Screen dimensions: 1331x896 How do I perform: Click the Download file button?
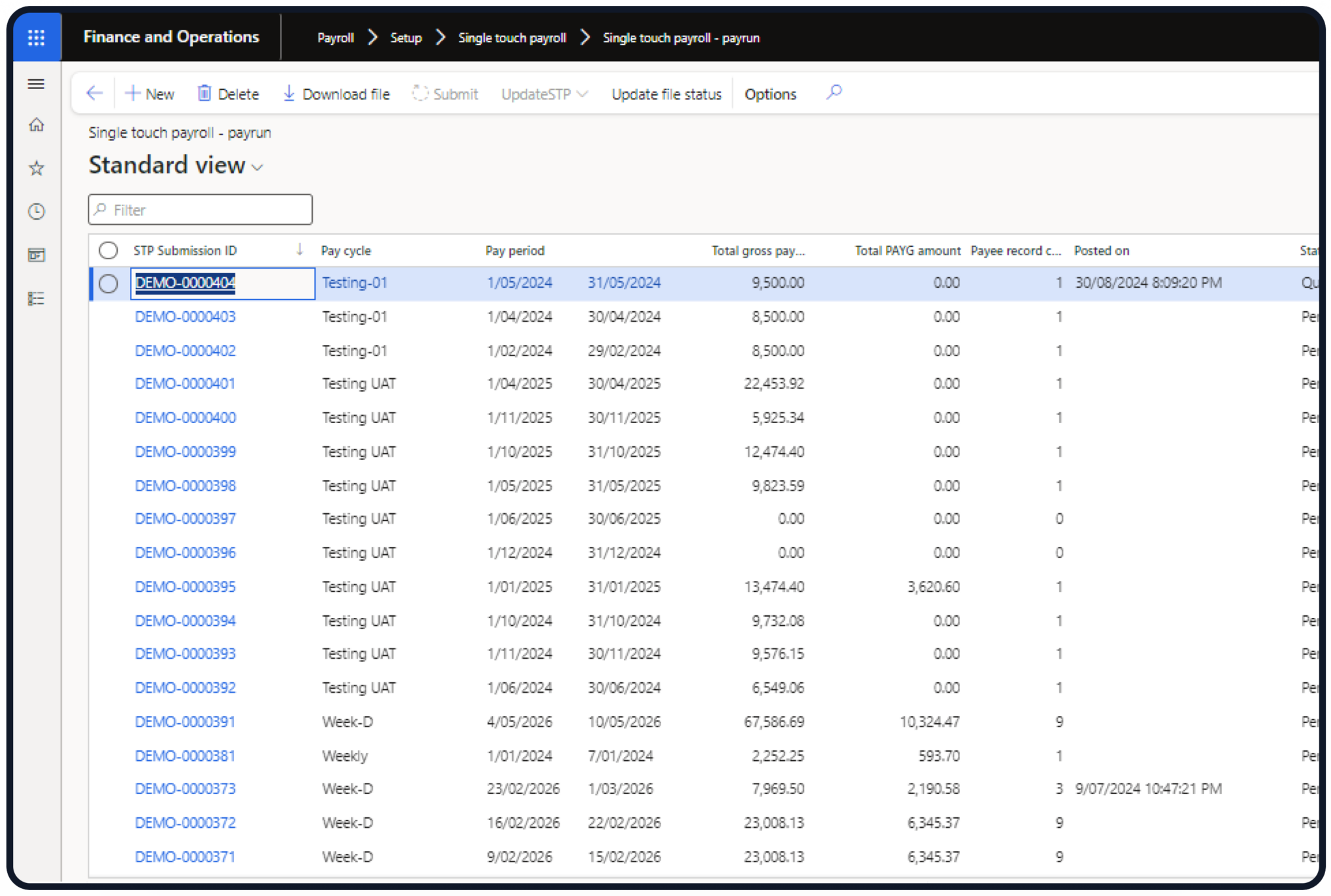click(x=335, y=94)
